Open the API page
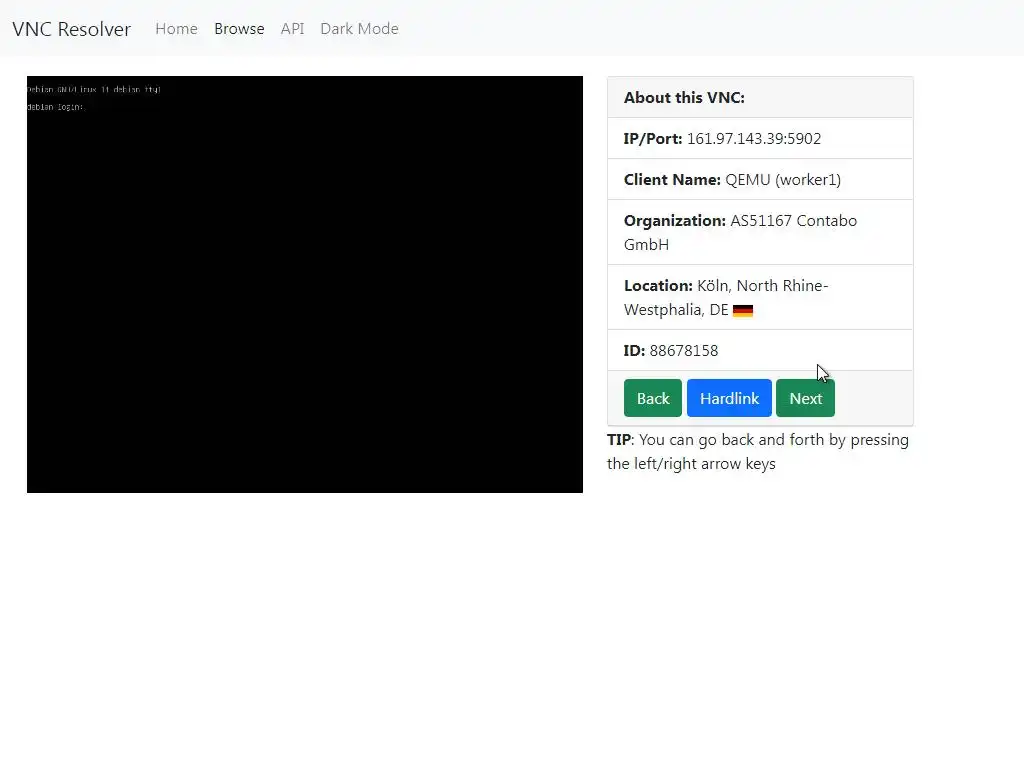This screenshot has height=768, width=1024. (x=293, y=29)
